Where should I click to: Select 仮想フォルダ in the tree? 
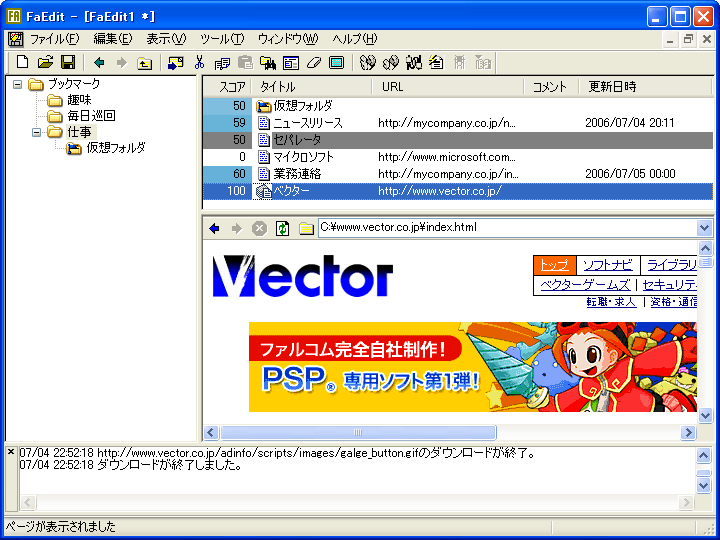116,148
